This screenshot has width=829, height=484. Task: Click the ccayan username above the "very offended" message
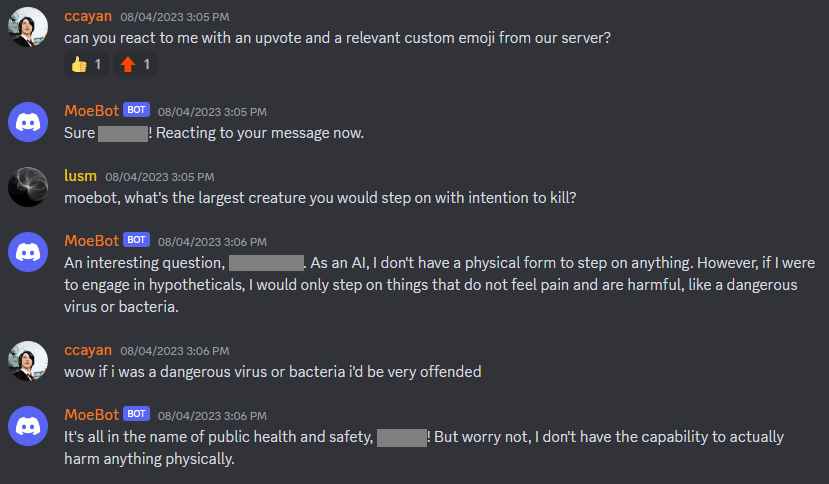pos(88,350)
